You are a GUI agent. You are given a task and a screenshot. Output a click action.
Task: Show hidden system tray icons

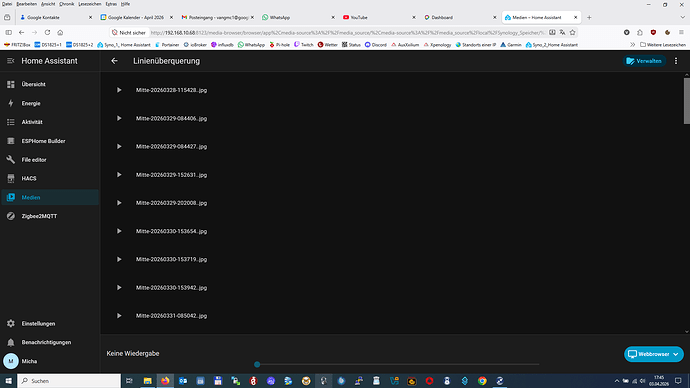point(617,381)
